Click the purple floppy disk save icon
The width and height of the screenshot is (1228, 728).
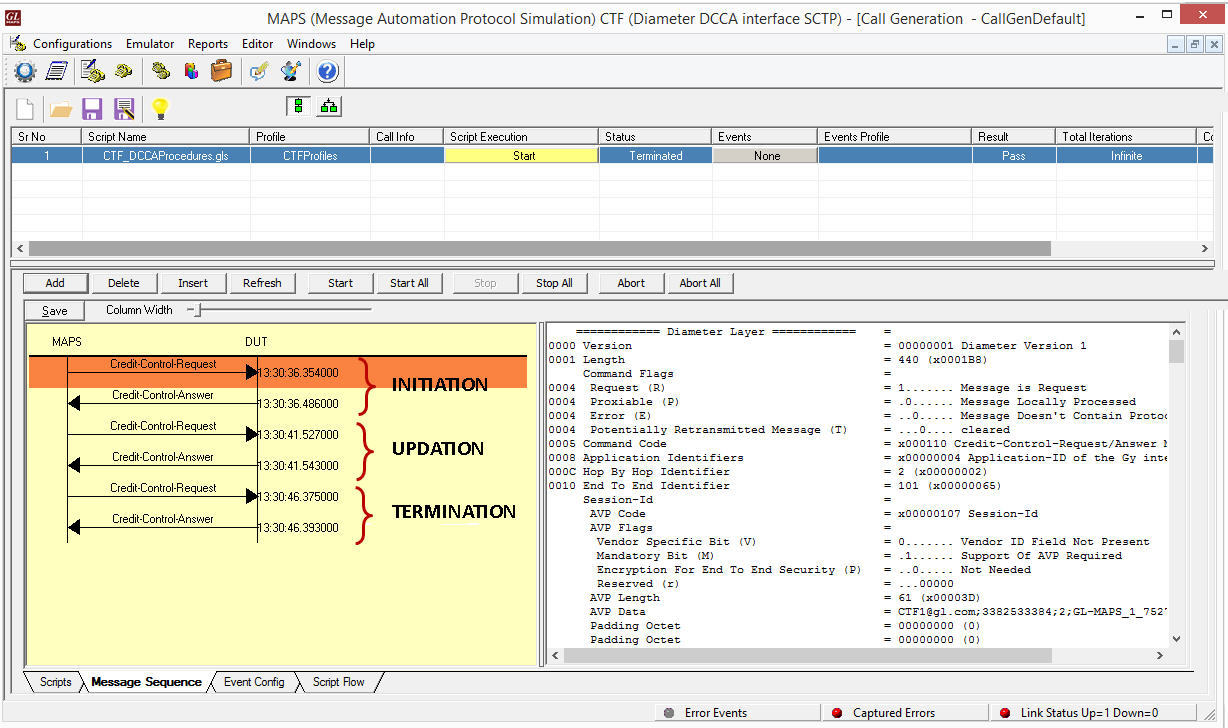click(x=92, y=108)
